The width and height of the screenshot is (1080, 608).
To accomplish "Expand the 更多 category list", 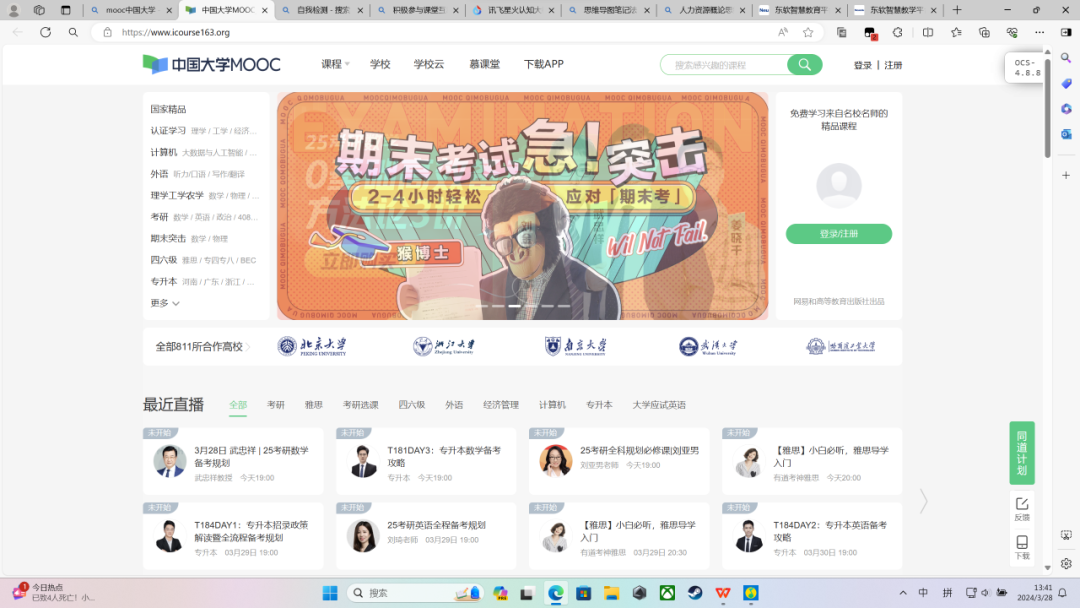I will (x=163, y=303).
